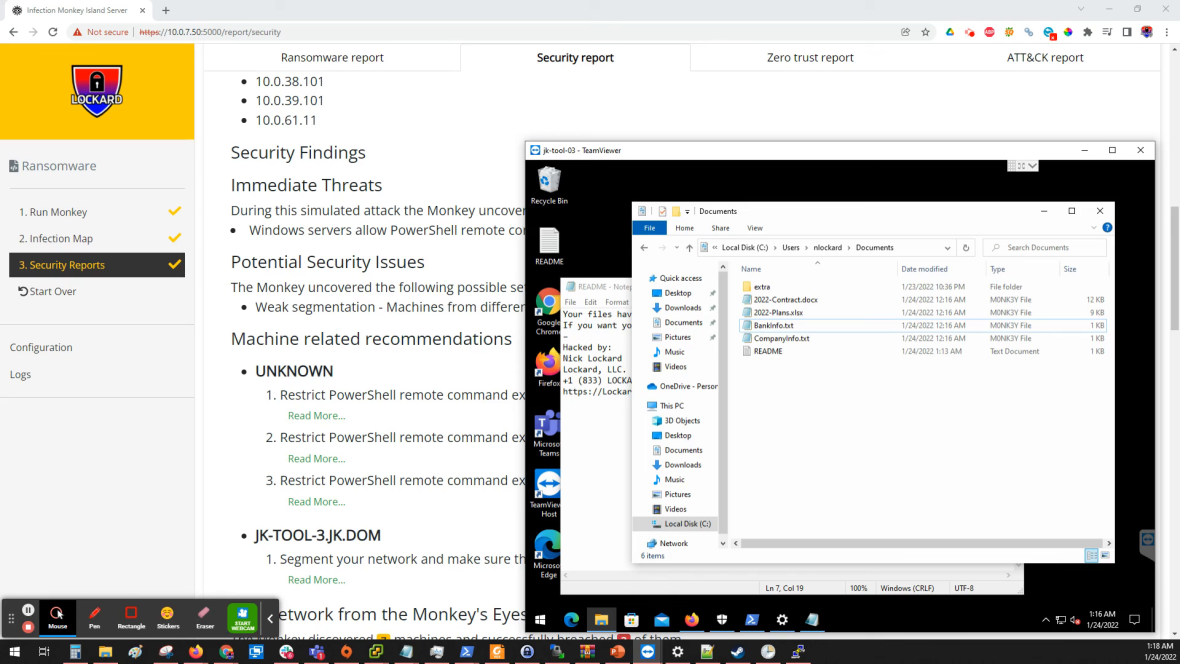Open TeamViewer Host icon on remote desktop
Image resolution: width=1180 pixels, height=664 pixels.
547,493
